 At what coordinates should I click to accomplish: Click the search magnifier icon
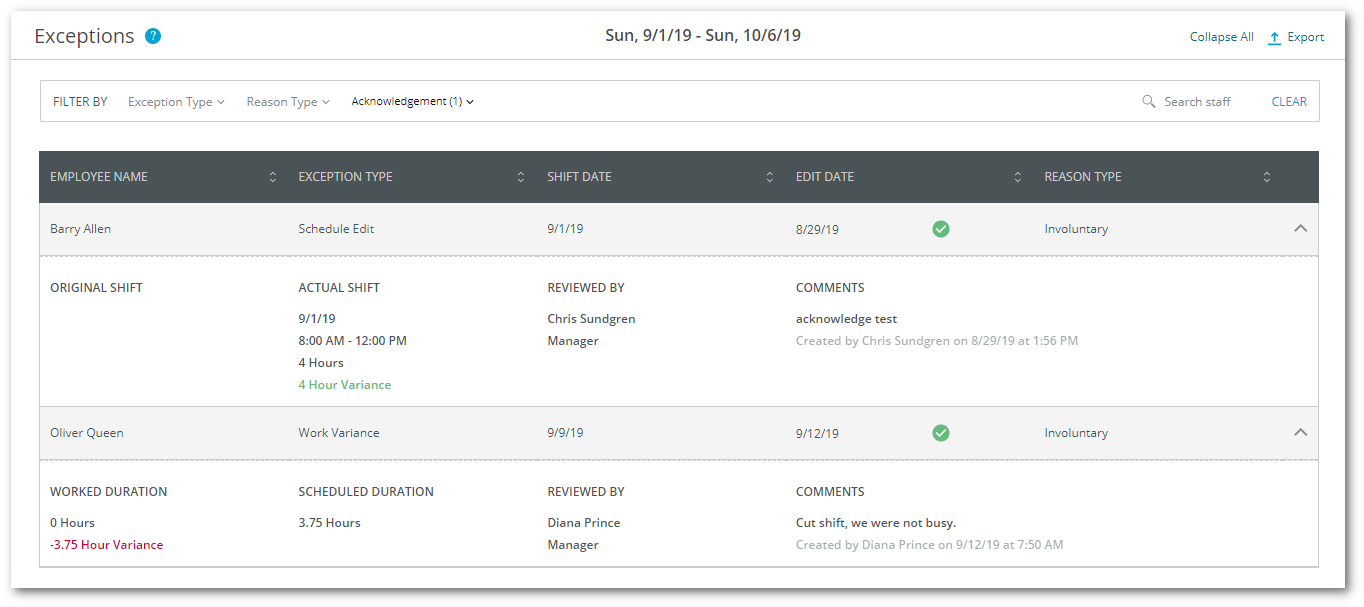(1149, 102)
